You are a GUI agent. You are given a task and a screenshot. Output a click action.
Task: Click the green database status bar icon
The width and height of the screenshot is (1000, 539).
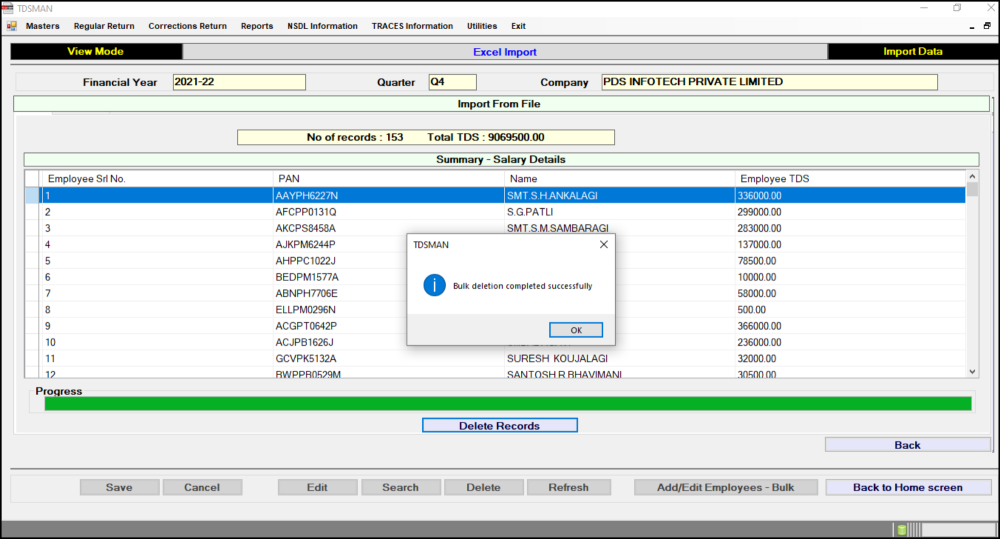click(902, 529)
